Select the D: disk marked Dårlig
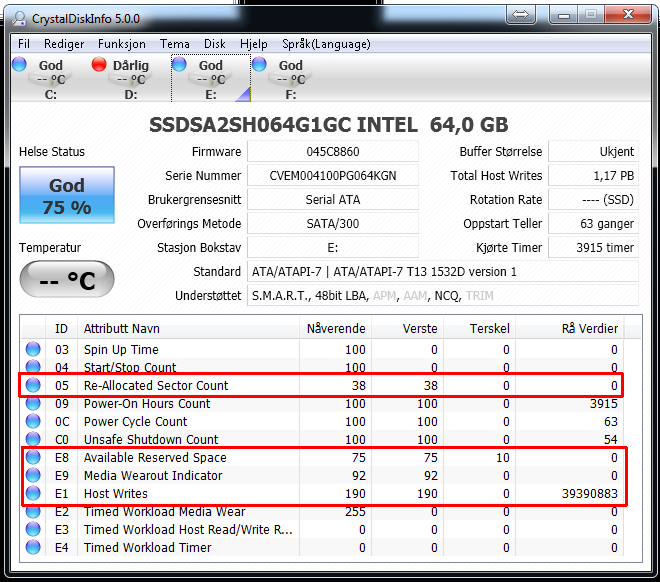This screenshot has height=582, width=660. [130, 79]
